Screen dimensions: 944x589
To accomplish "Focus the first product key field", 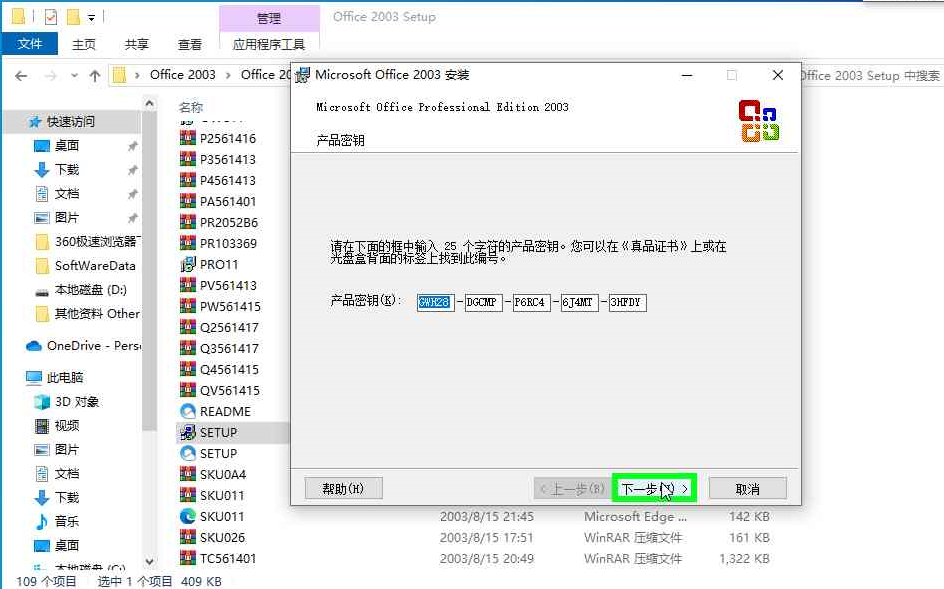I will click(435, 302).
